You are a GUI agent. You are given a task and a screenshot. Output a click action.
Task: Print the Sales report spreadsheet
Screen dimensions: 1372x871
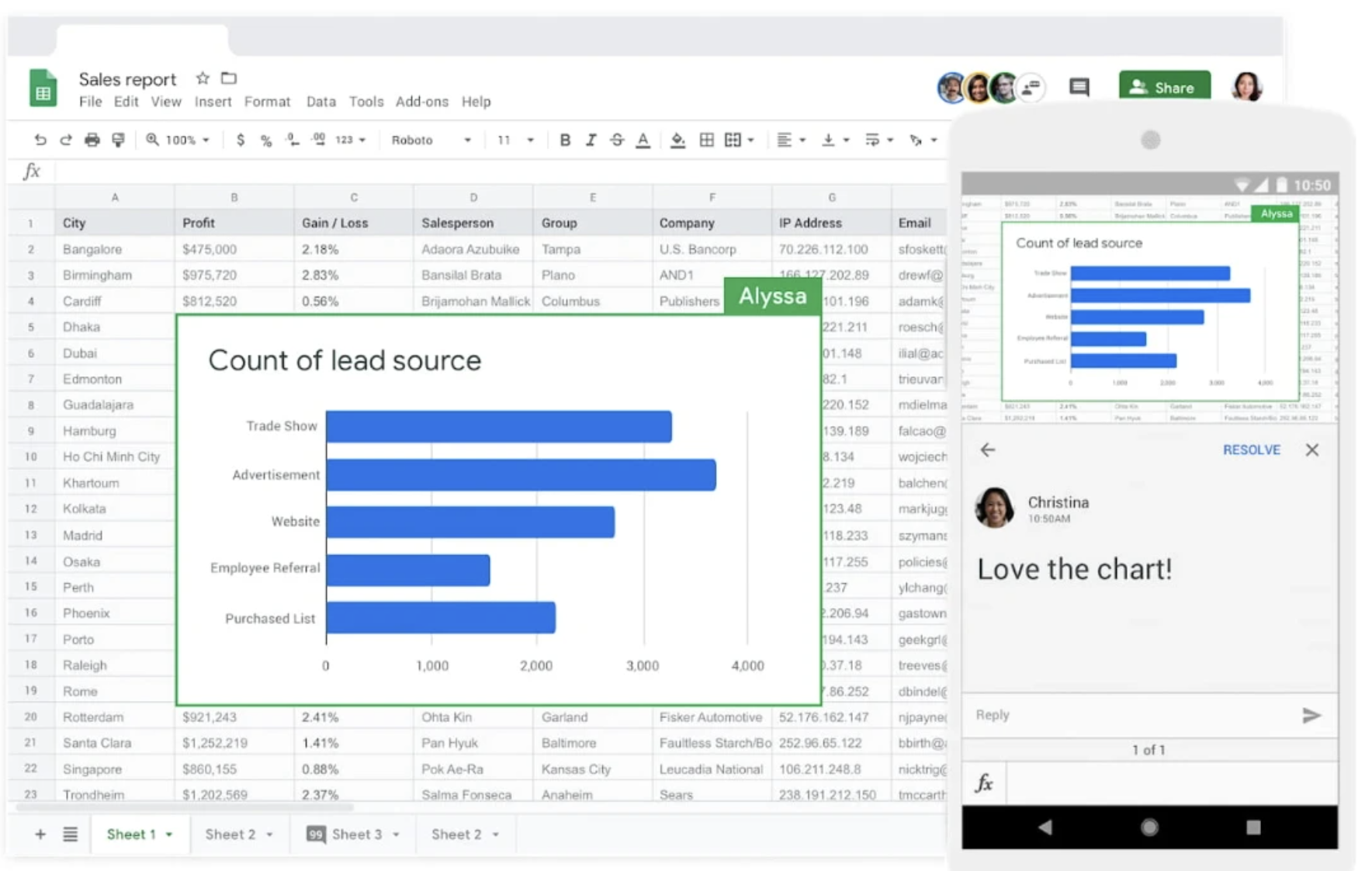[x=92, y=140]
